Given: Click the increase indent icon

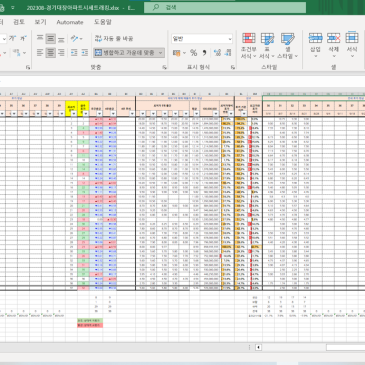Looking at the screenshot, I should (85, 52).
